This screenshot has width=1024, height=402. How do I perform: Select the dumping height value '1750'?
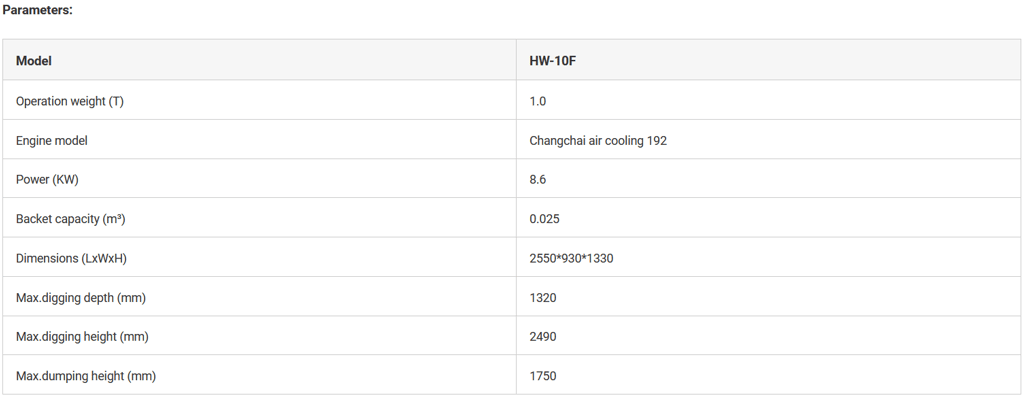543,376
